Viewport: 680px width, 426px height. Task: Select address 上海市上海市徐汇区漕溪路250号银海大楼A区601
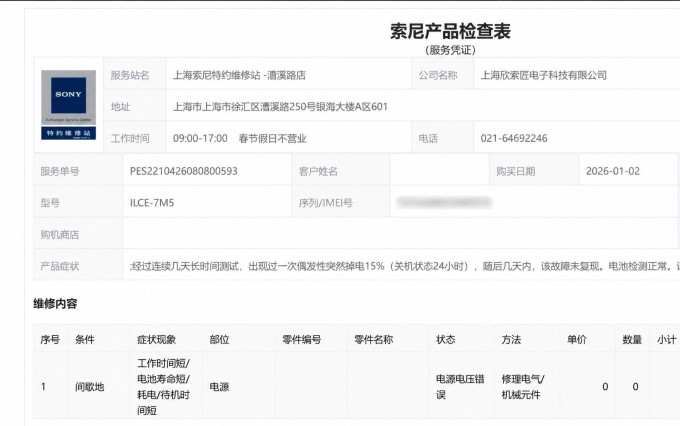click(x=280, y=107)
